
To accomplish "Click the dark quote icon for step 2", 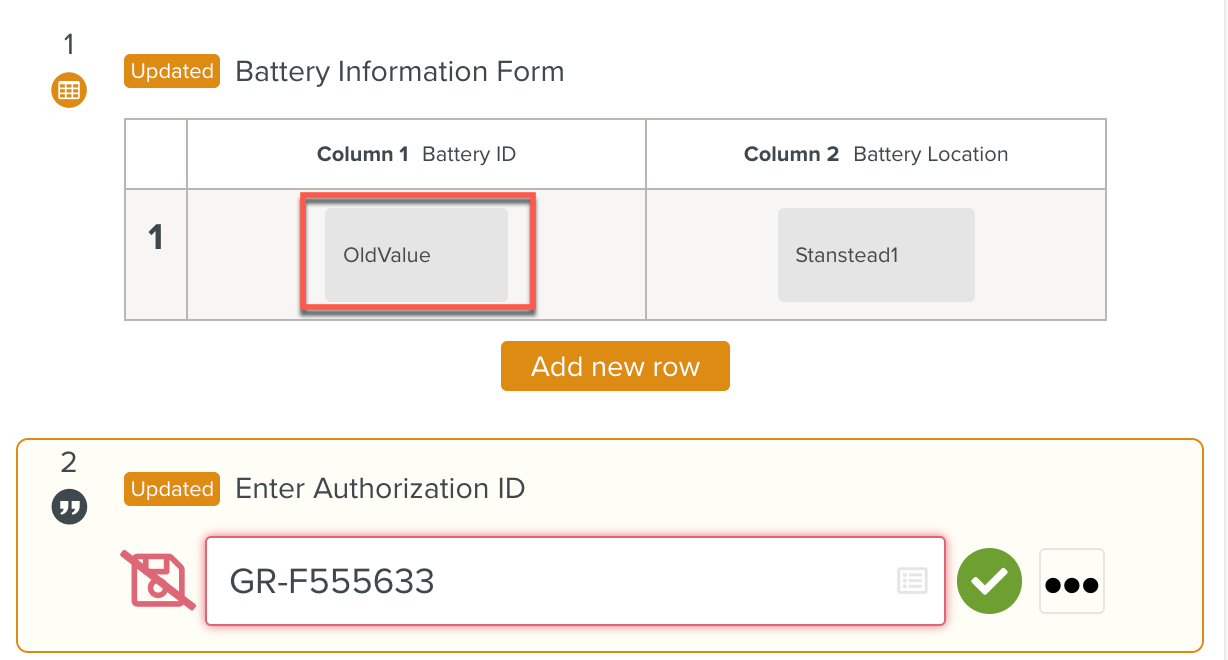I will click(x=69, y=508).
